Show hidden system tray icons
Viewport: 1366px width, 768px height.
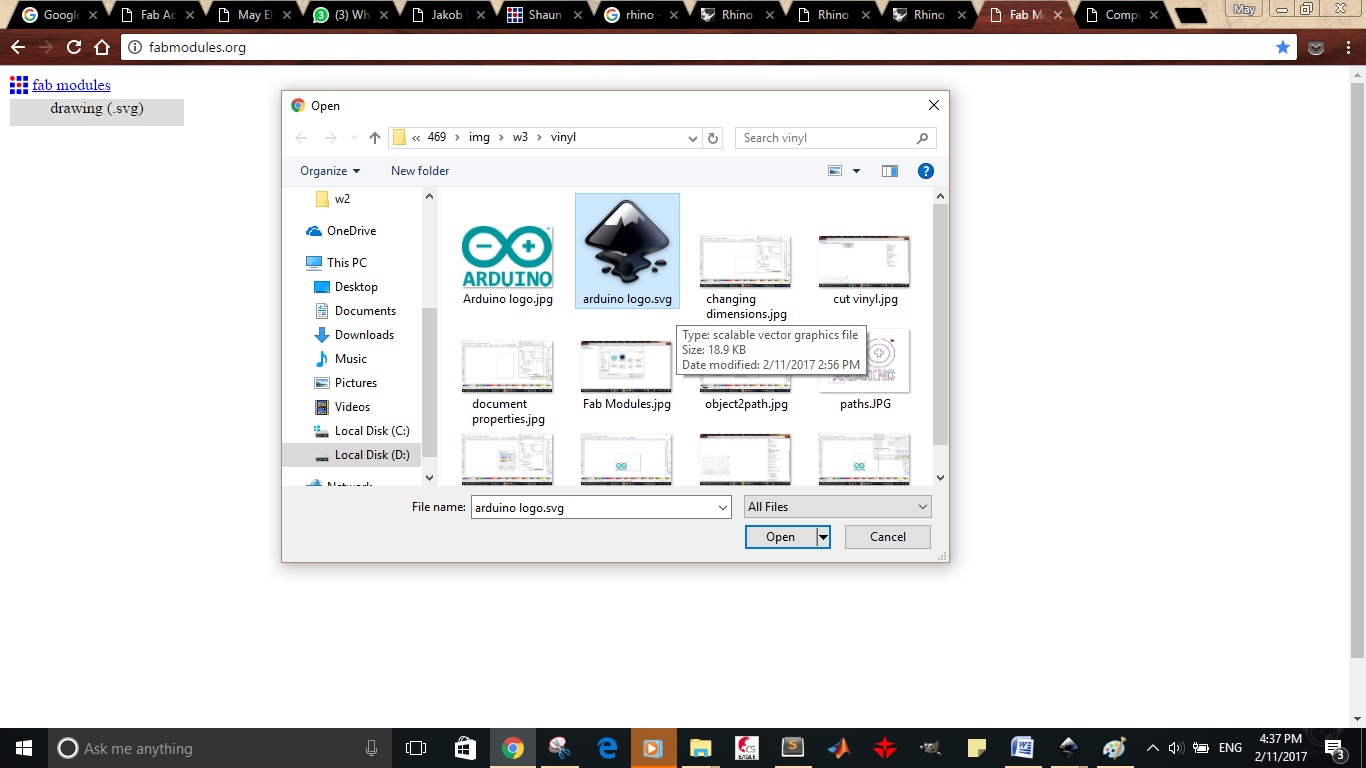[x=1153, y=748]
